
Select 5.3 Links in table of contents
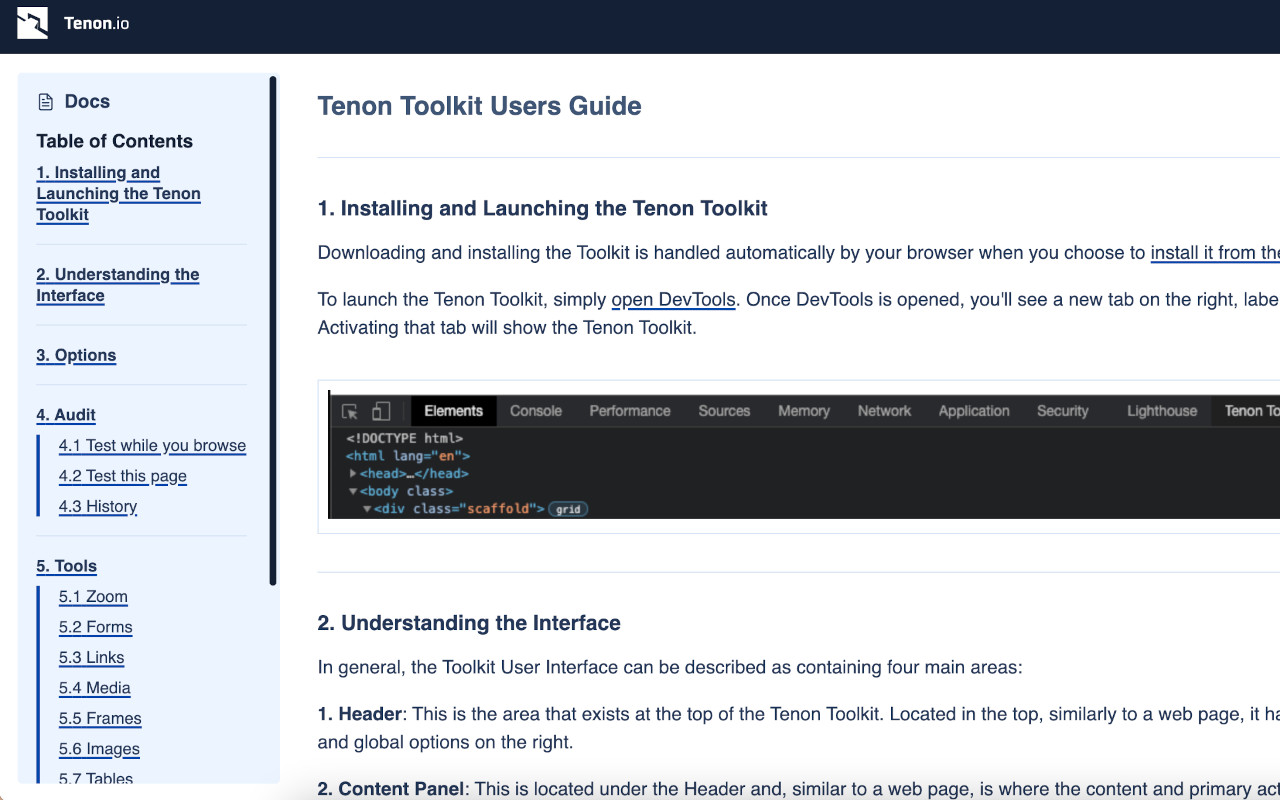(x=92, y=658)
